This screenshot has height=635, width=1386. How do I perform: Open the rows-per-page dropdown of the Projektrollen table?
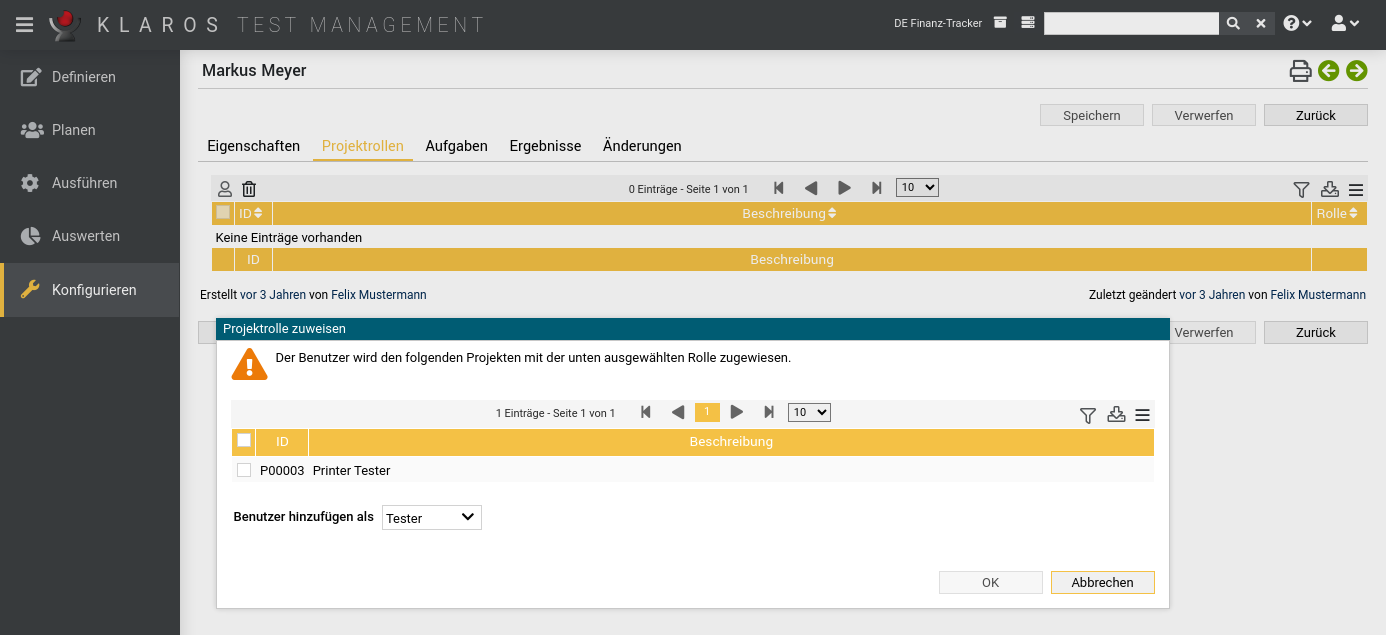tap(917, 187)
